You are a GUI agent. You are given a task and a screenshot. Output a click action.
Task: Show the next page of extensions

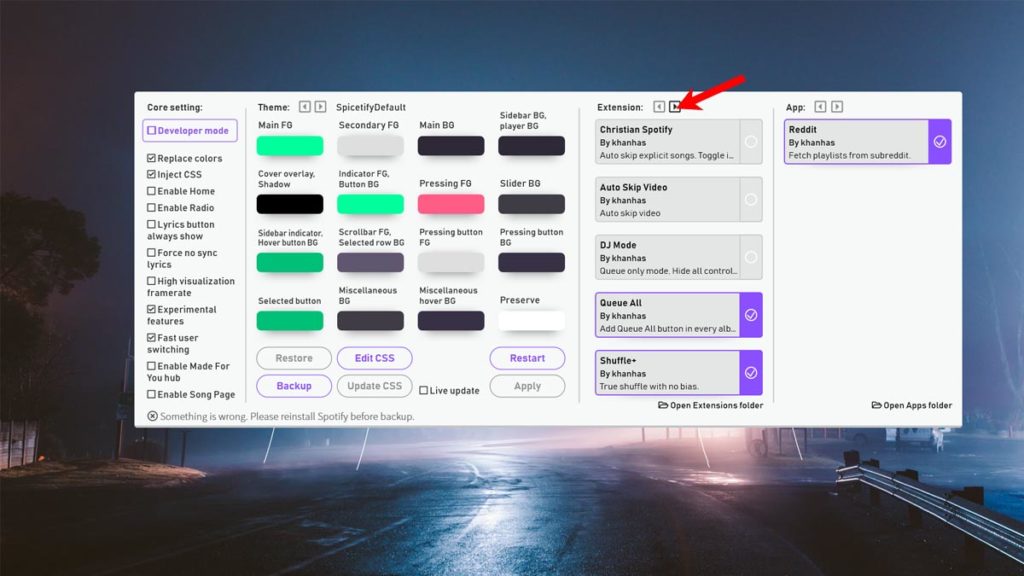[675, 106]
